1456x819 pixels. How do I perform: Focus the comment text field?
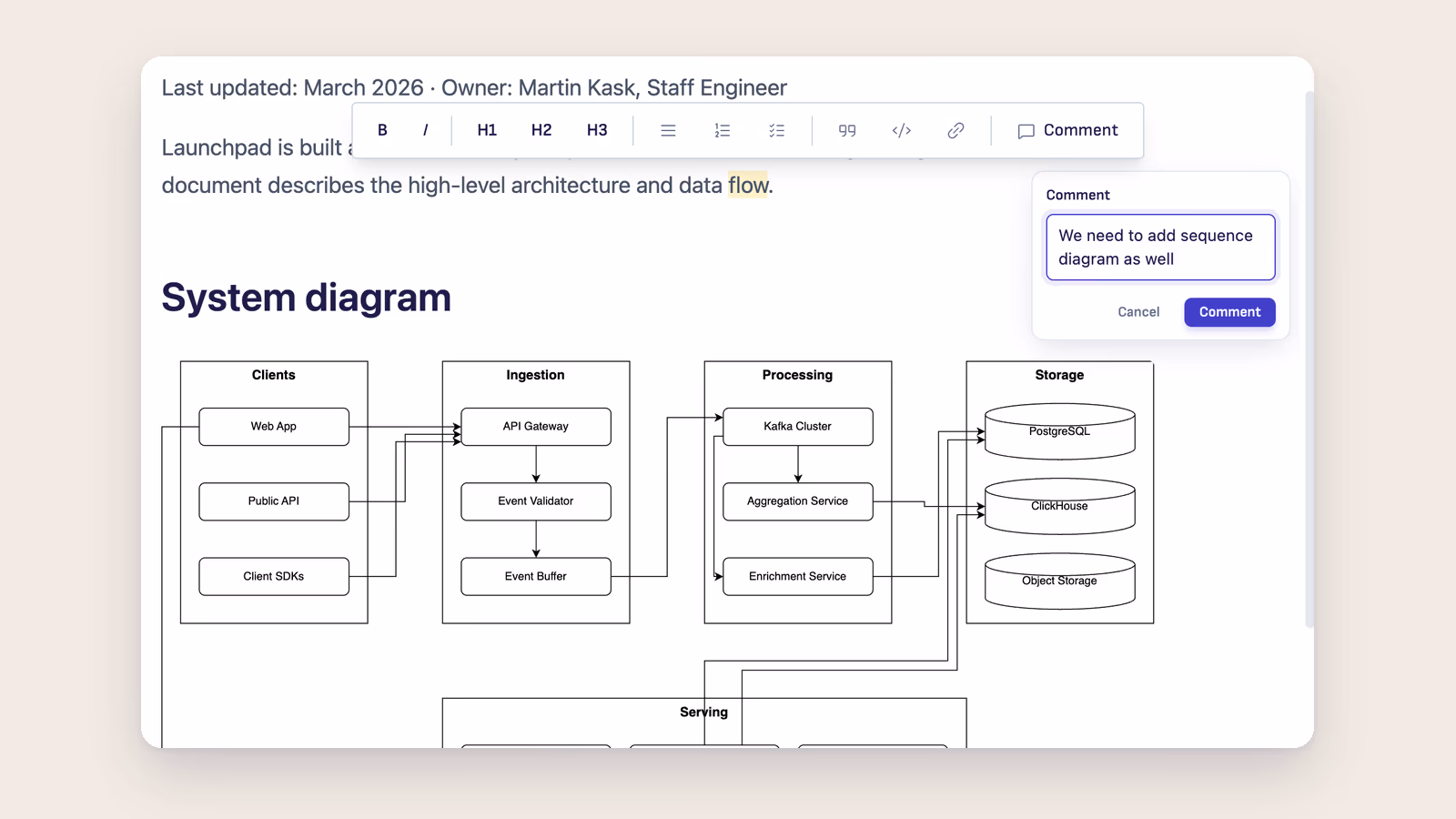point(1160,248)
